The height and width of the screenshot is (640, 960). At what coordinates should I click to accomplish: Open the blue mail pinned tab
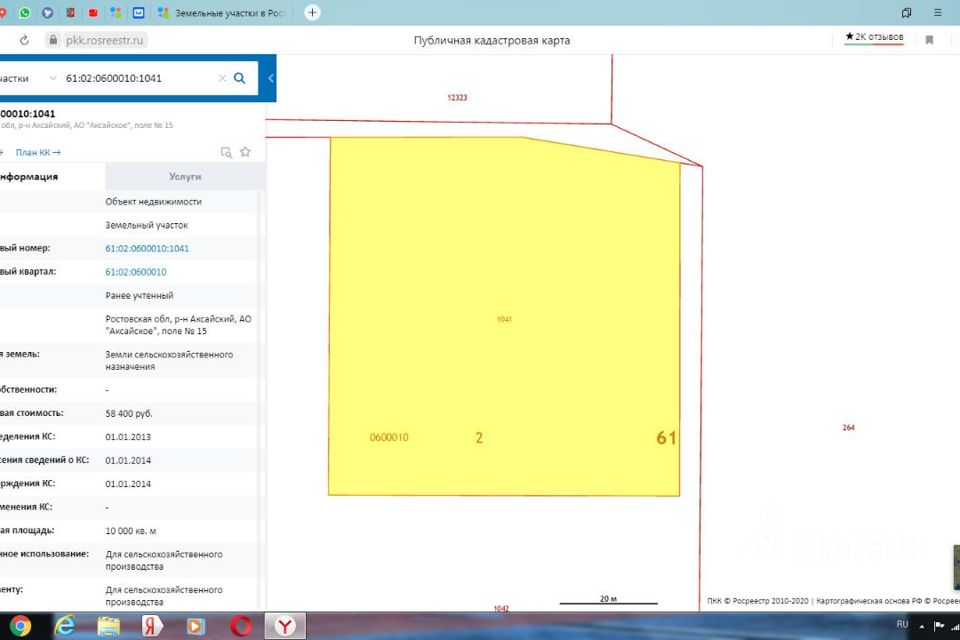point(138,12)
